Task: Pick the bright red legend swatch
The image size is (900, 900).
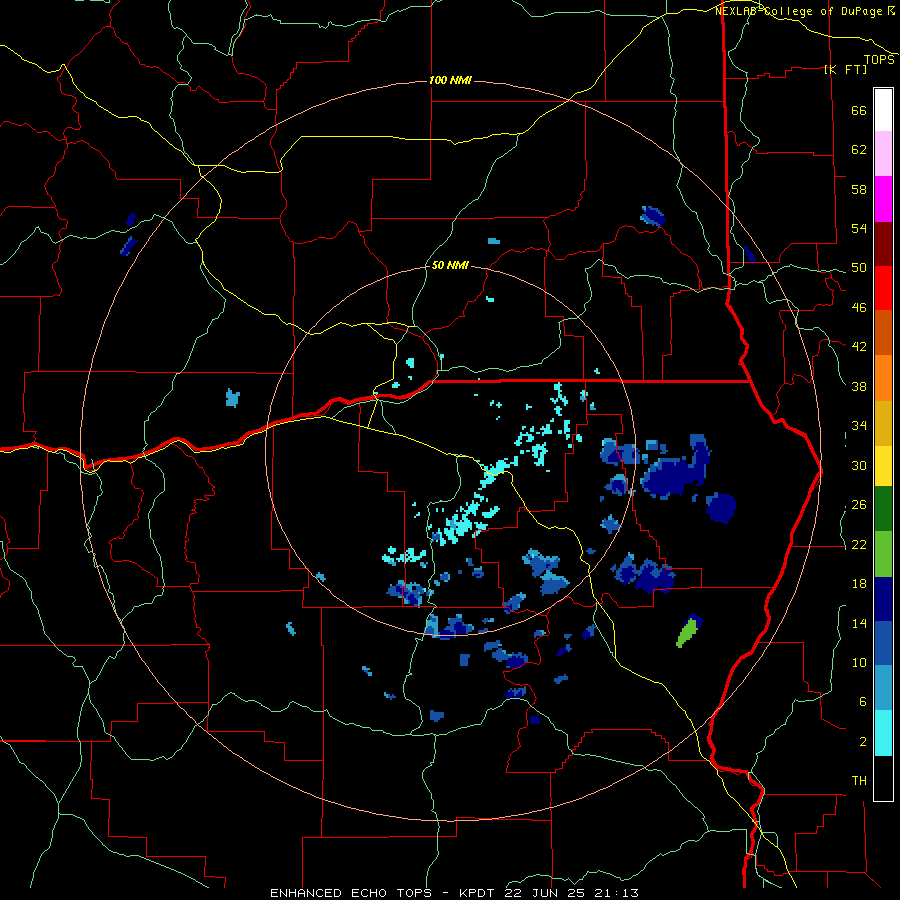Action: (x=883, y=288)
